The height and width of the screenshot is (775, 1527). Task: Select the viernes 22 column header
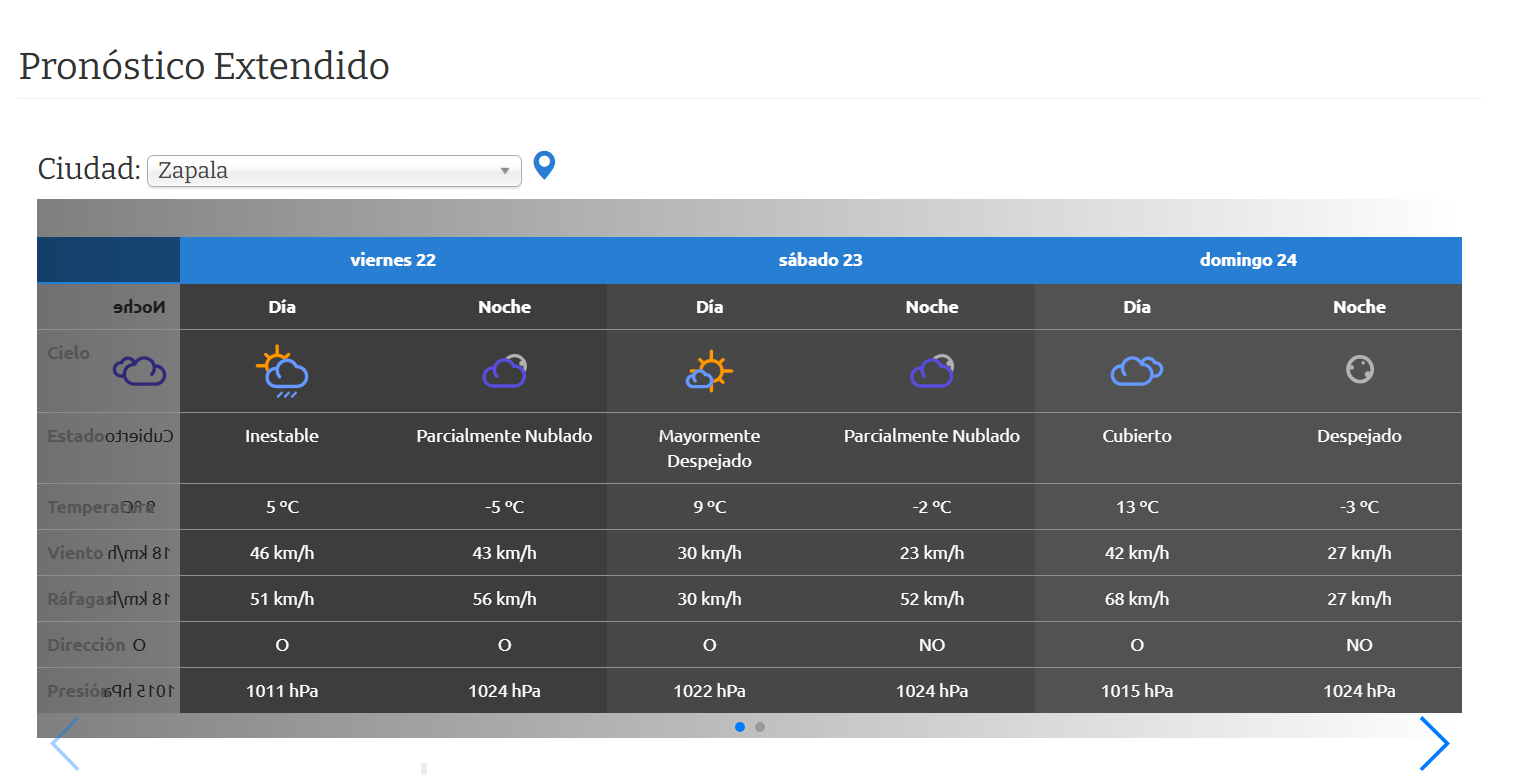[393, 260]
